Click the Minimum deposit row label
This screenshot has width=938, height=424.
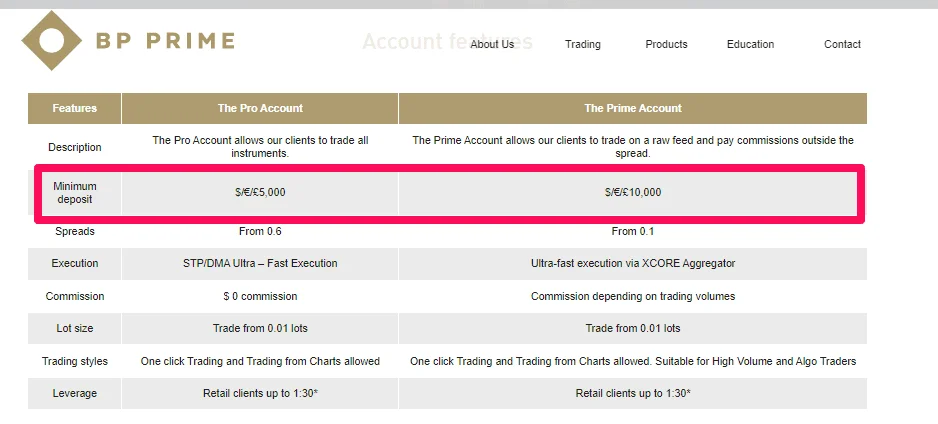(75, 193)
